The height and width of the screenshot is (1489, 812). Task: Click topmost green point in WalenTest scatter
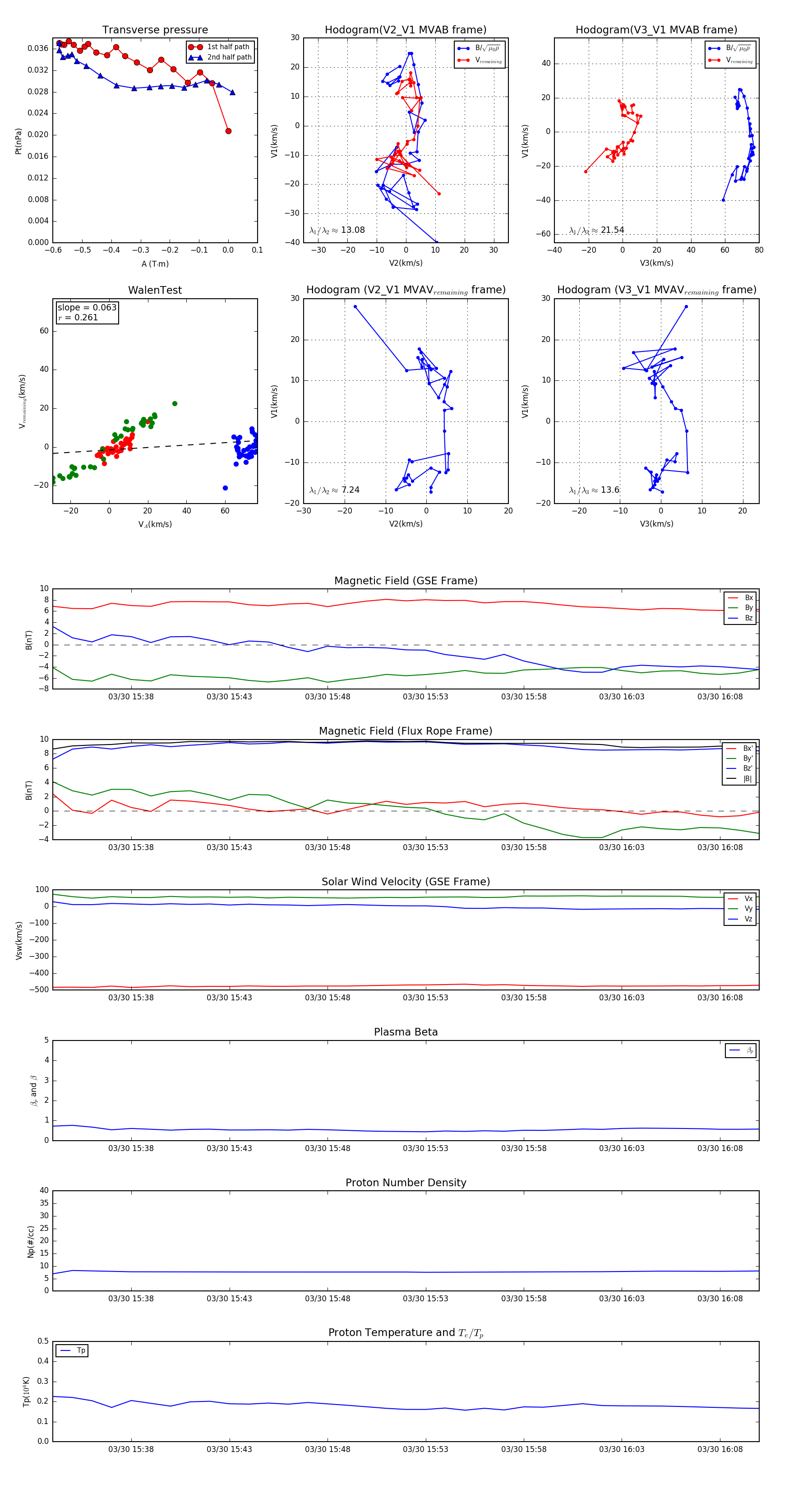pos(175,403)
